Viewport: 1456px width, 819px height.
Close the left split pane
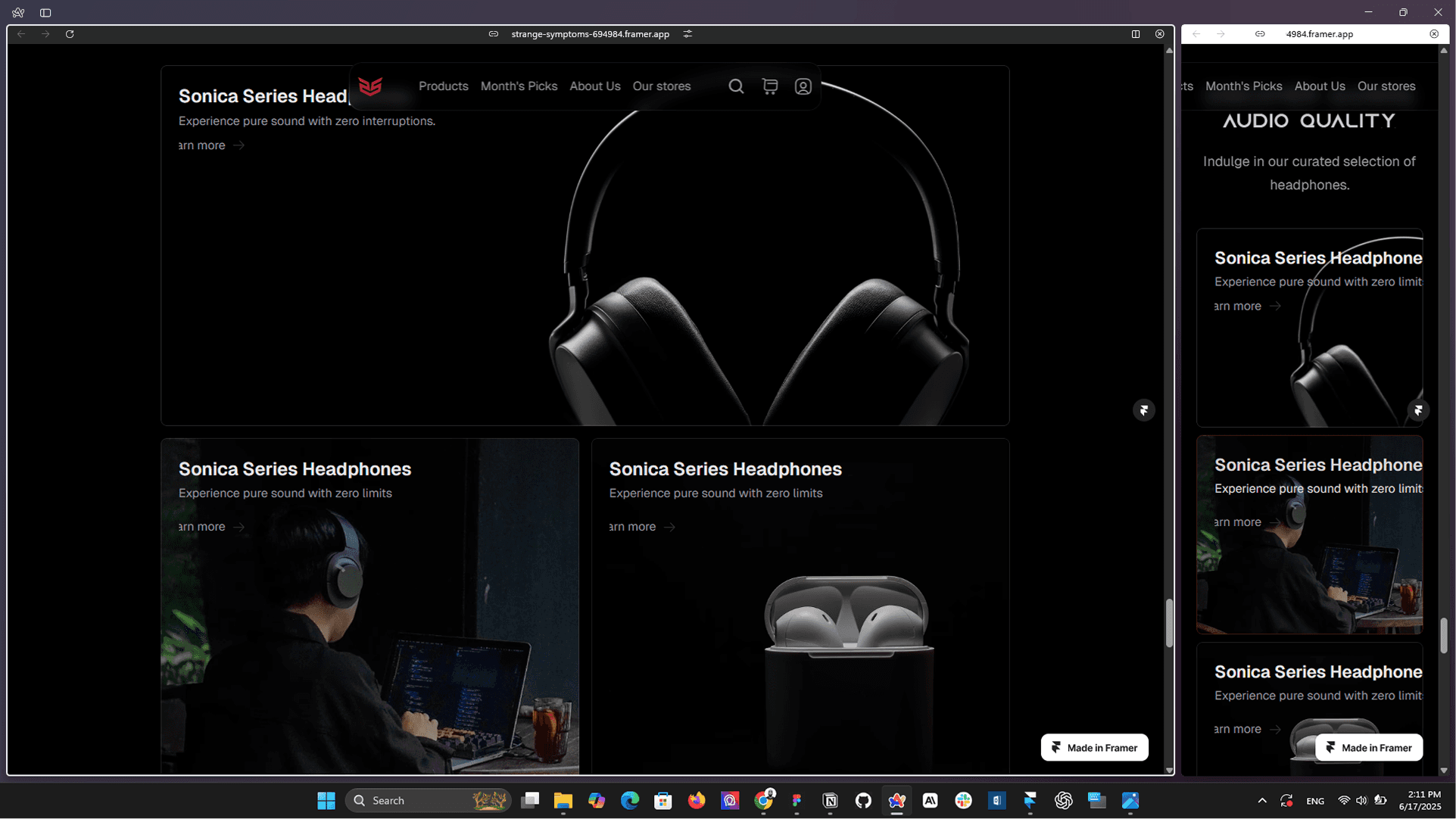[1160, 34]
